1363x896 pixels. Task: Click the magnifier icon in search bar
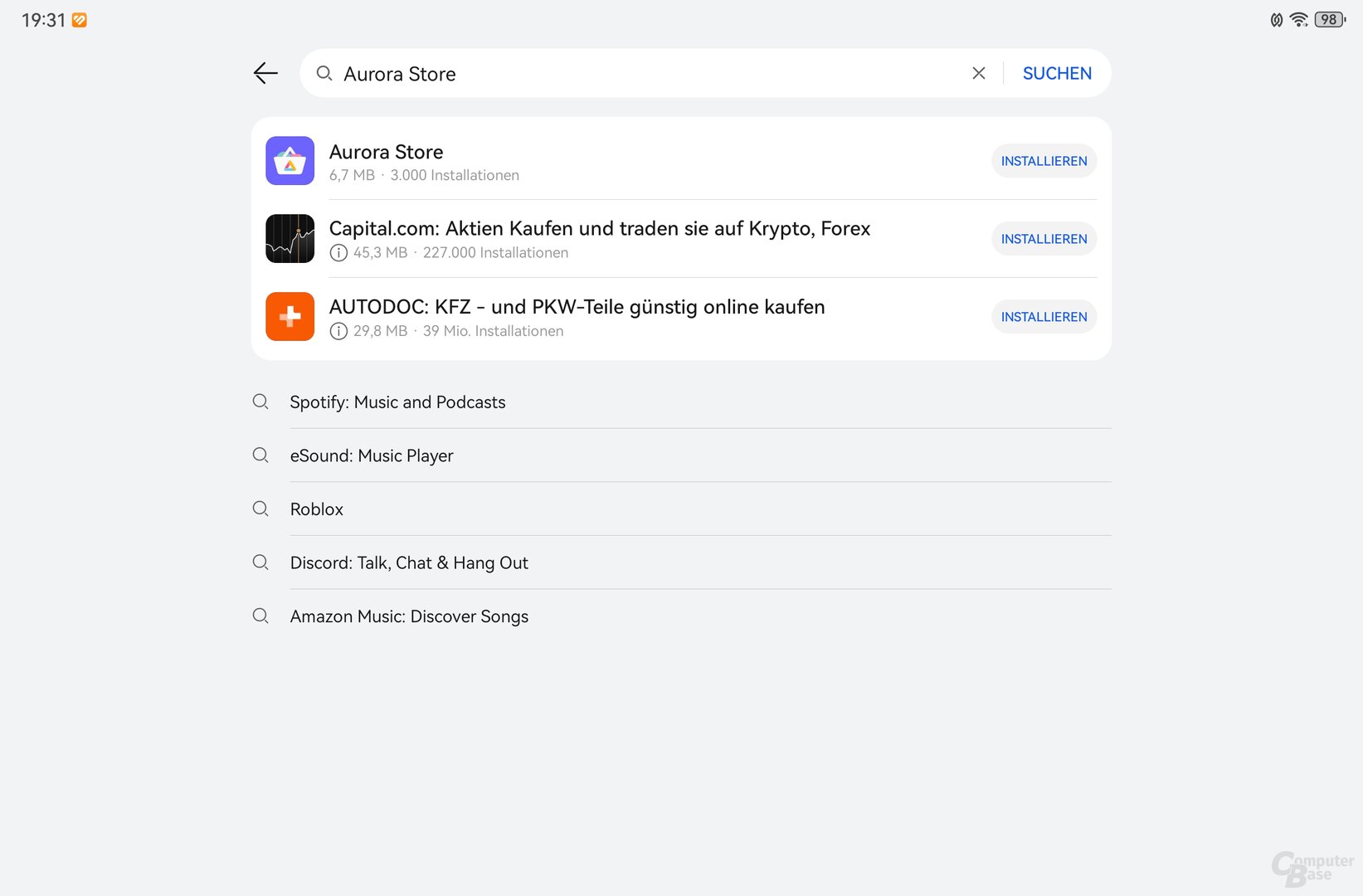tap(324, 73)
